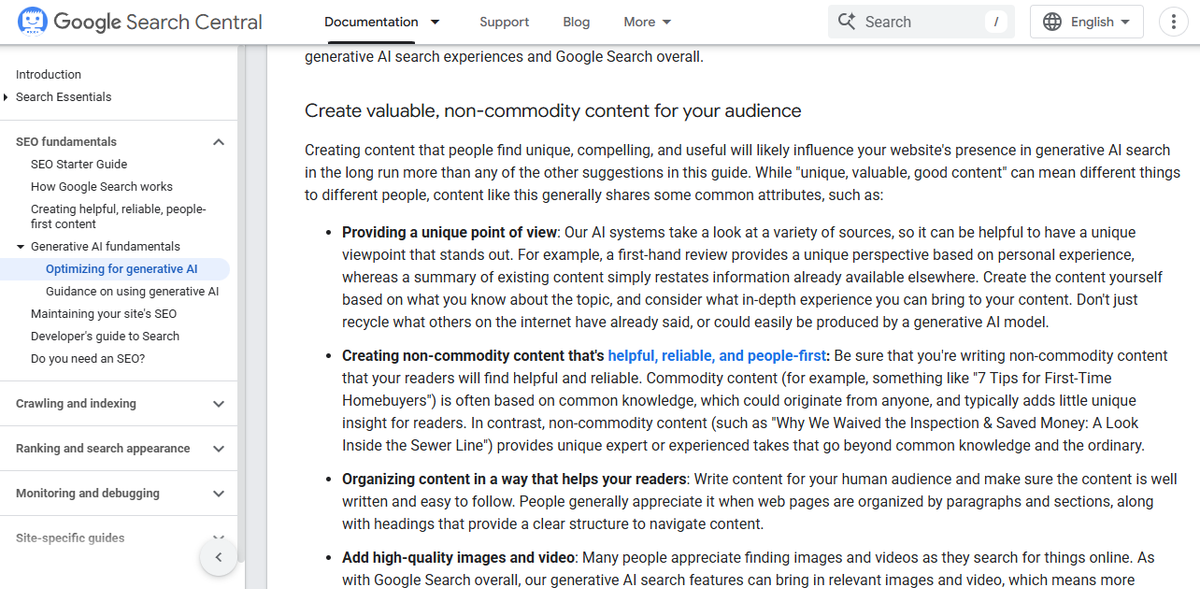Open the Documentation tab
Image resolution: width=1200 pixels, height=589 pixels.
[x=371, y=22]
